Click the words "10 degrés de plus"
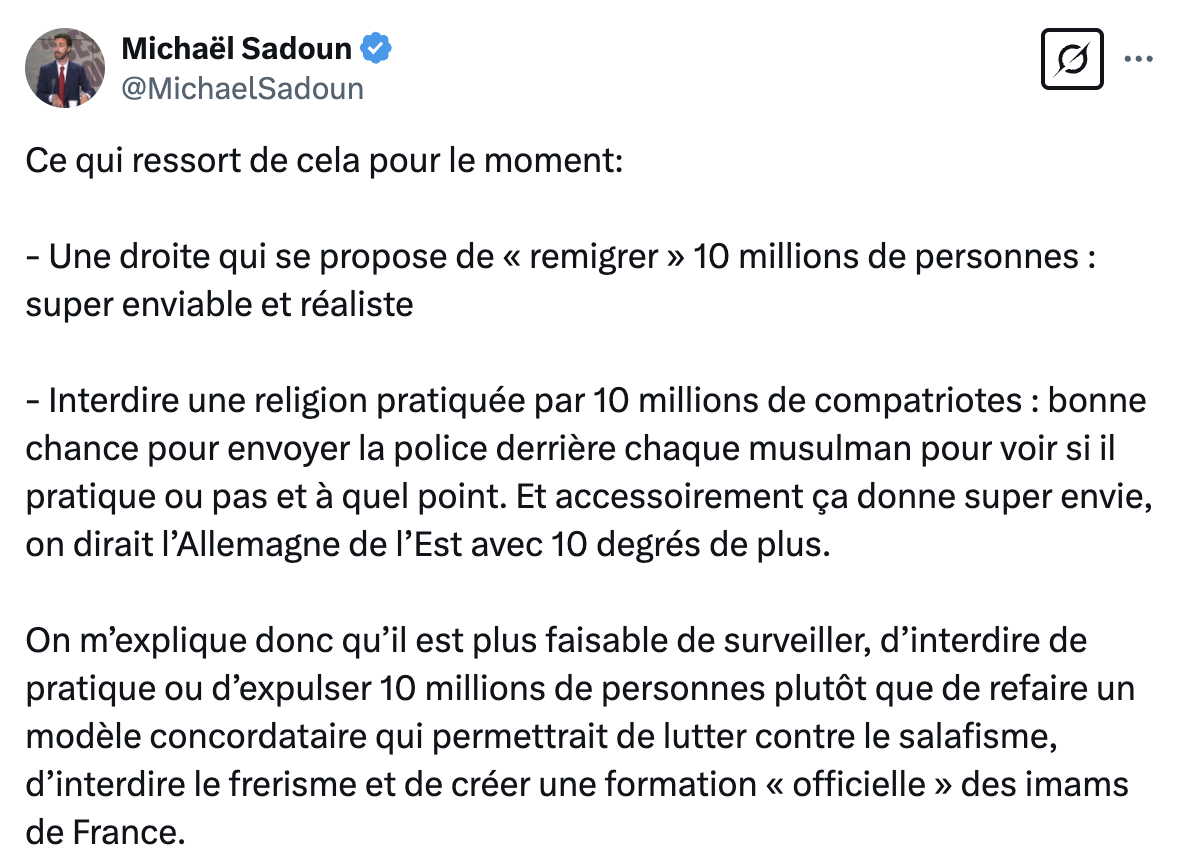This screenshot has height=868, width=1184. pyautogui.click(x=690, y=545)
